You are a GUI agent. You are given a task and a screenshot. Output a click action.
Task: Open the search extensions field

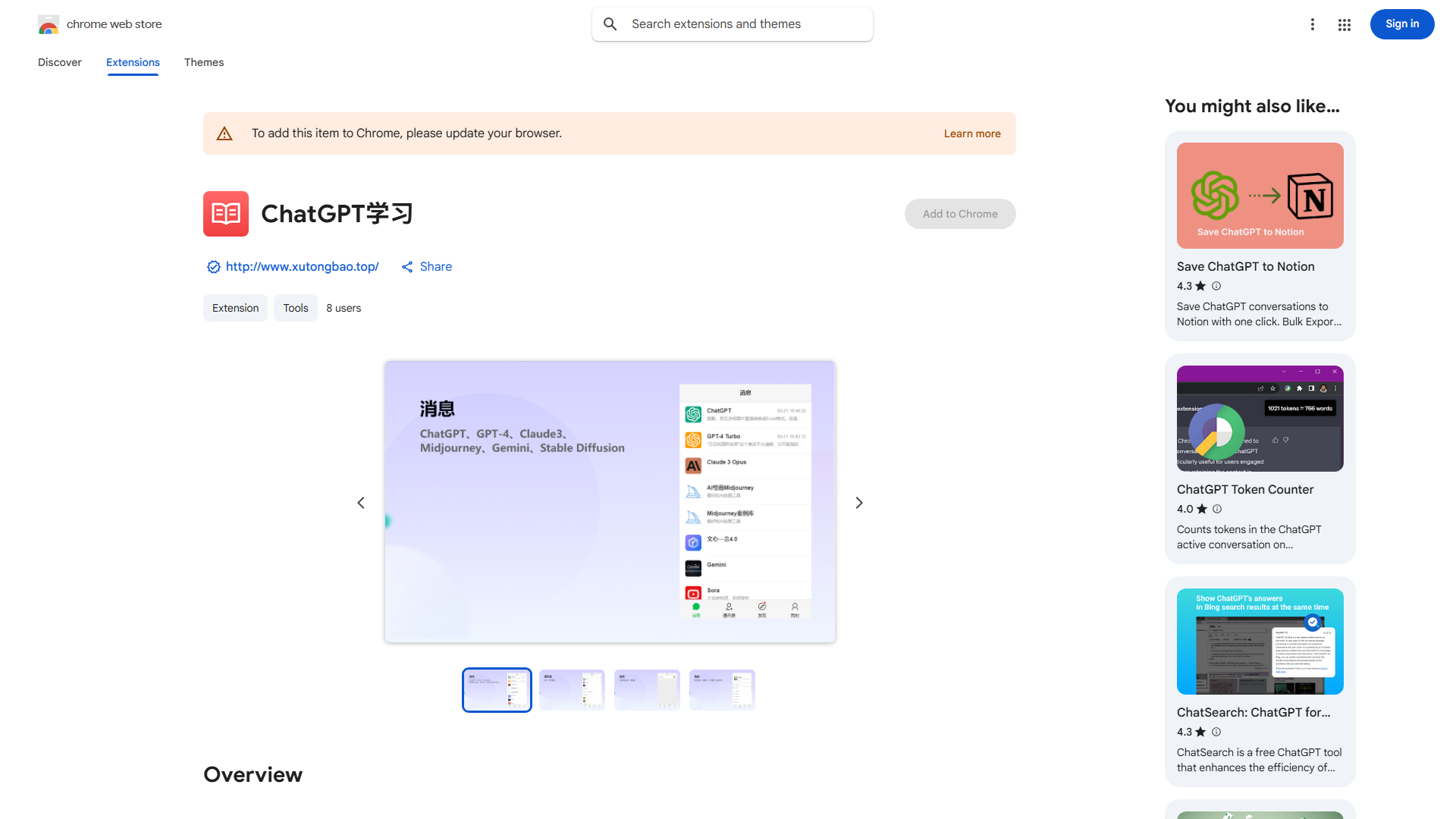click(x=732, y=24)
